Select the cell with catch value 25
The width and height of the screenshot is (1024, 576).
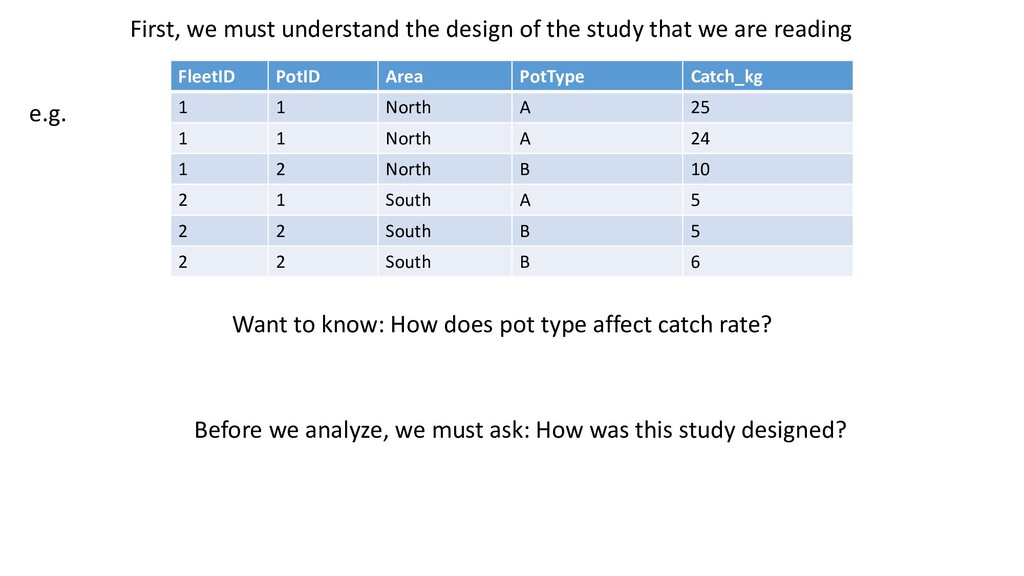768,107
